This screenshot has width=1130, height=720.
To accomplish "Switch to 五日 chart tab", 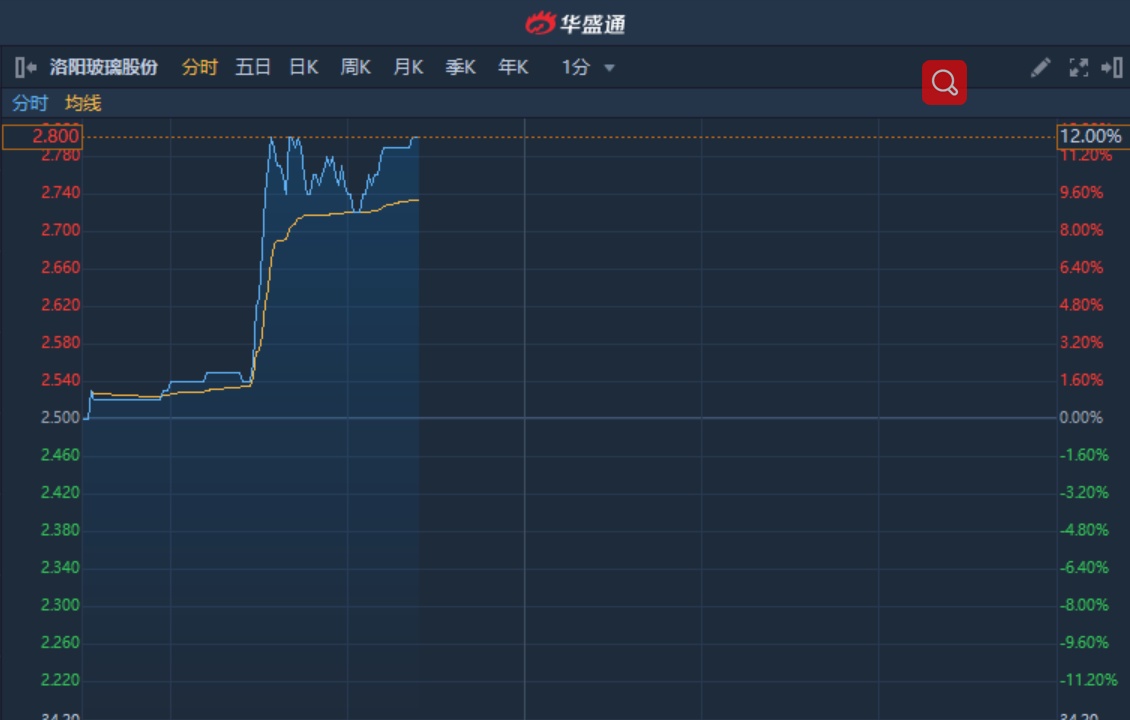I will coord(253,67).
